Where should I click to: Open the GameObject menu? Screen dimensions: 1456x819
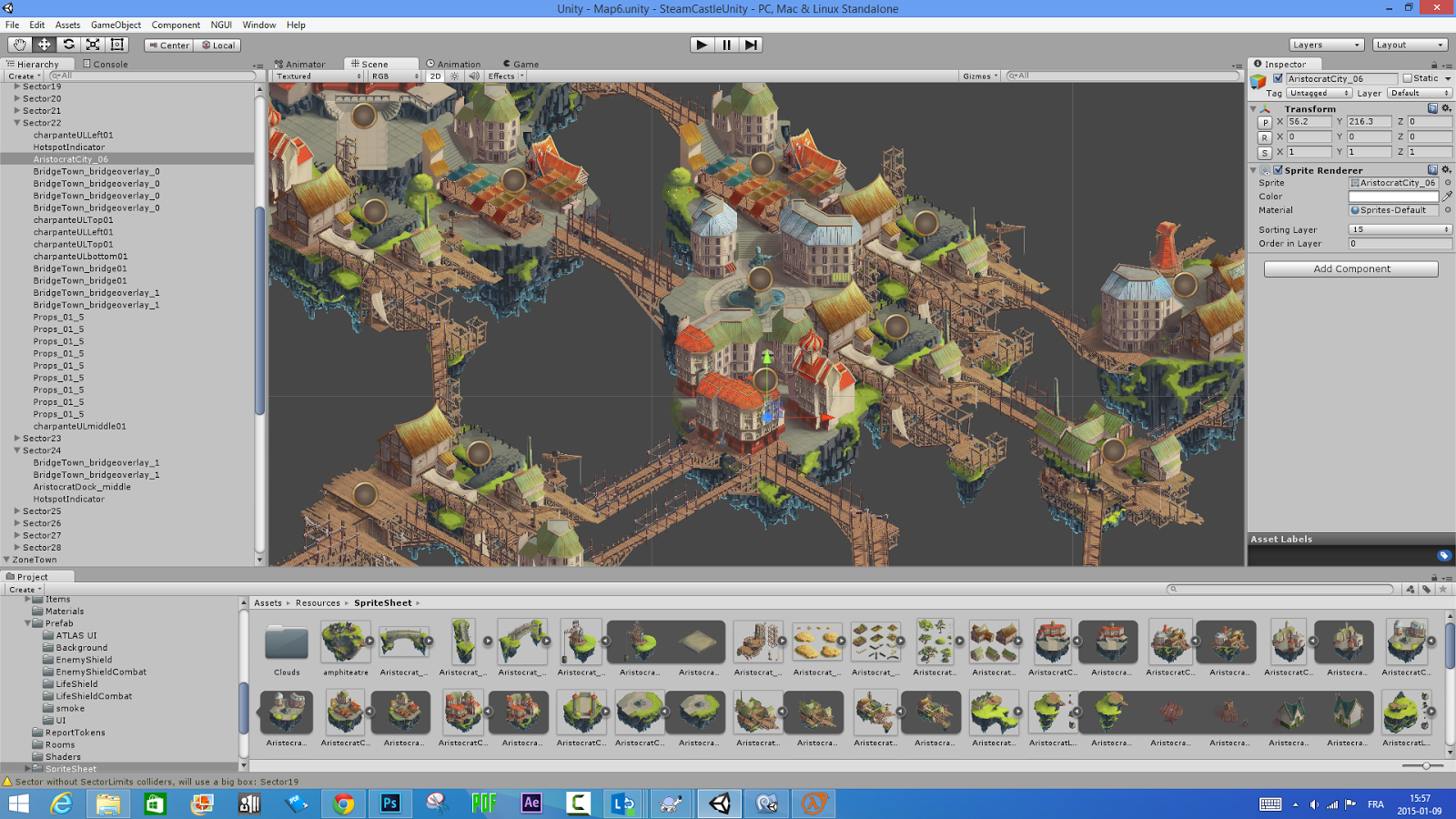(116, 25)
